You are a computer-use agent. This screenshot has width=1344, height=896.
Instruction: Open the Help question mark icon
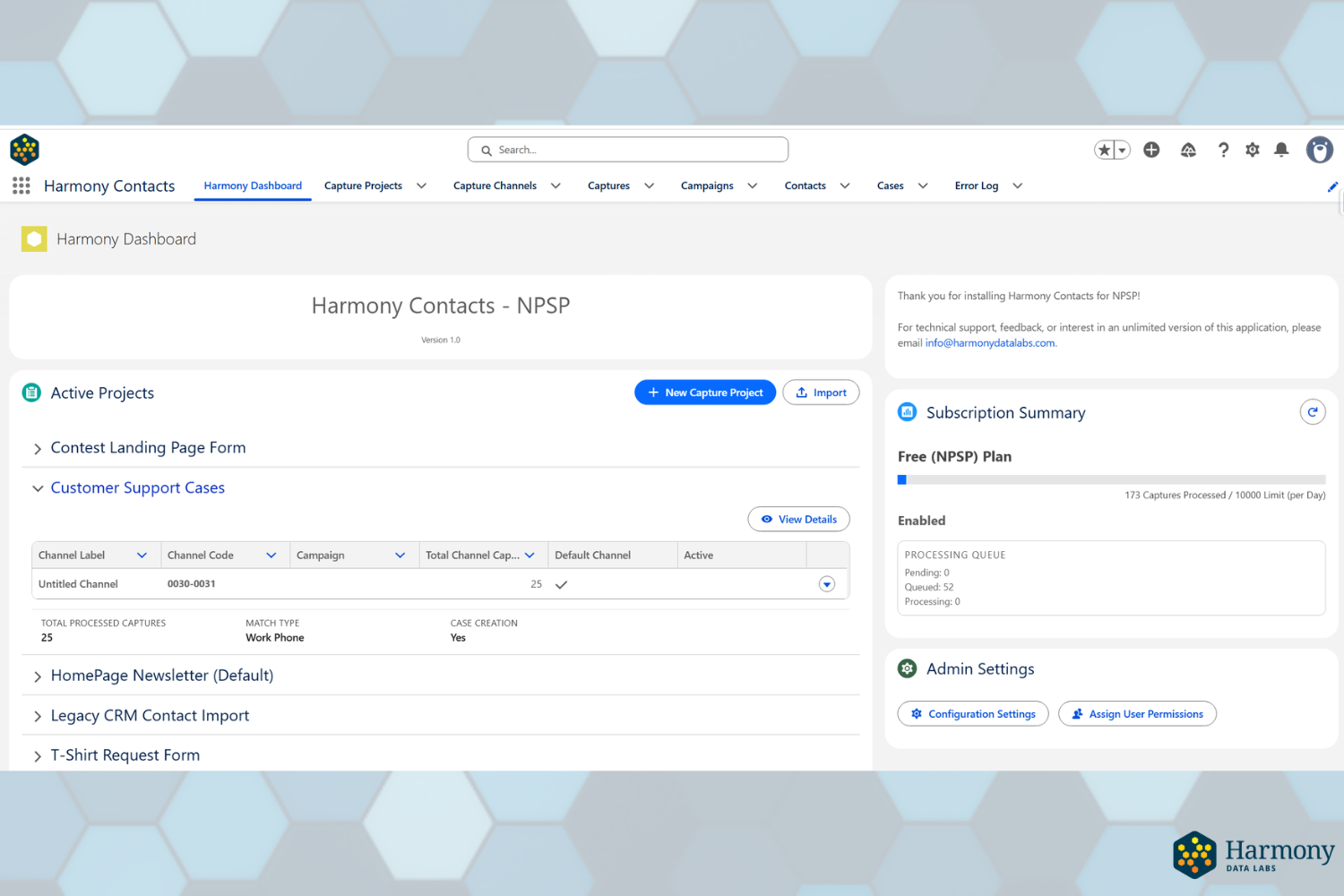1223,150
